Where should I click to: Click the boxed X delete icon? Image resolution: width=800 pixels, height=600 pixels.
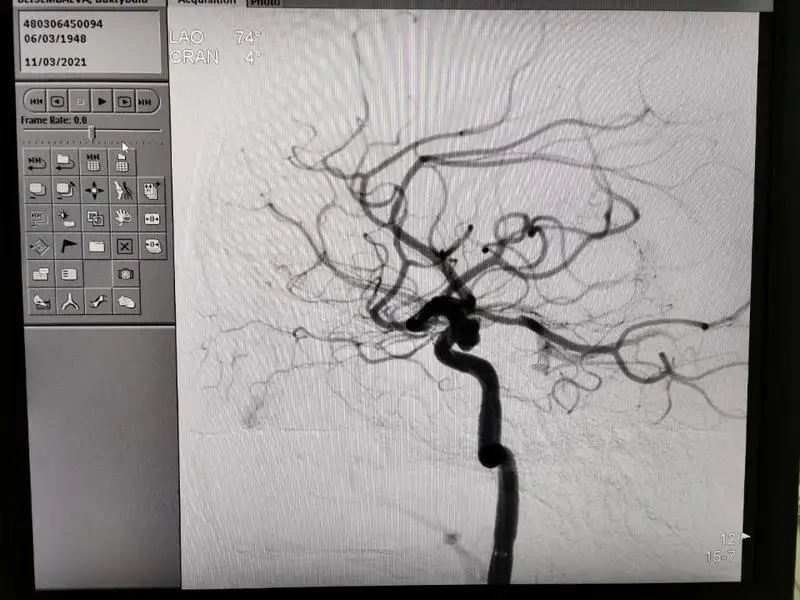click(124, 247)
